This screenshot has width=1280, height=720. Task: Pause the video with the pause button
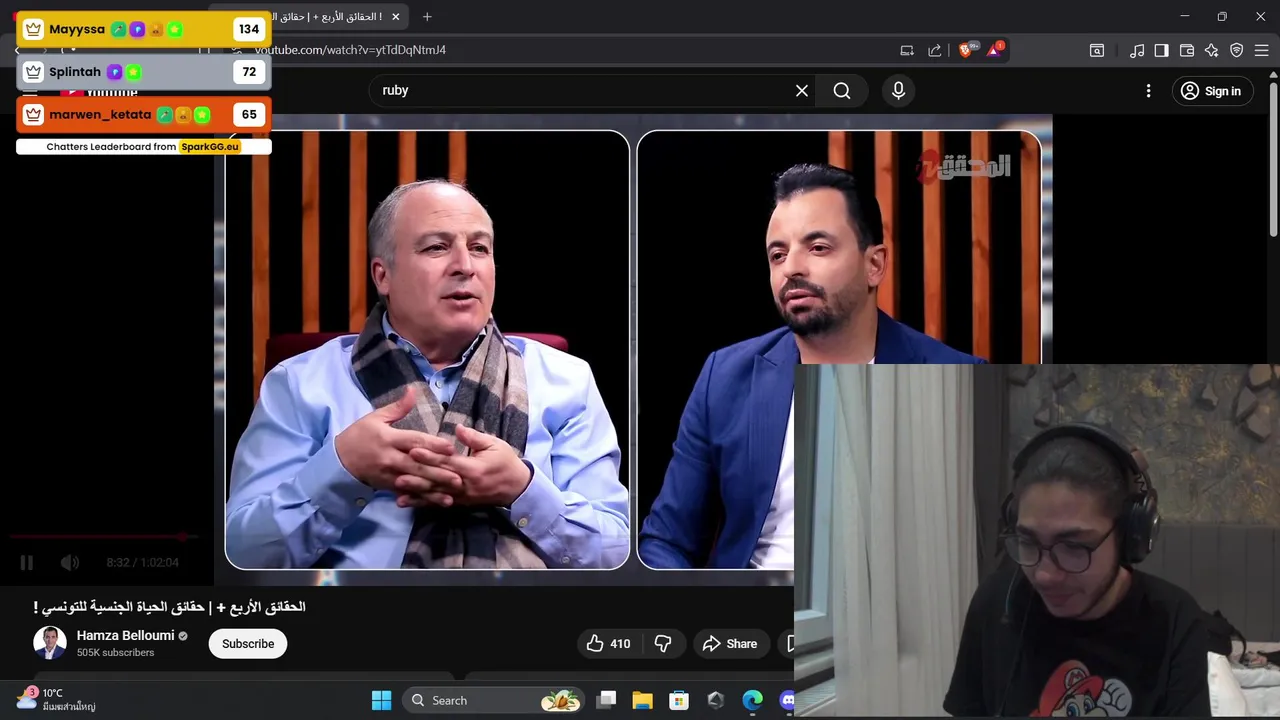pos(27,563)
